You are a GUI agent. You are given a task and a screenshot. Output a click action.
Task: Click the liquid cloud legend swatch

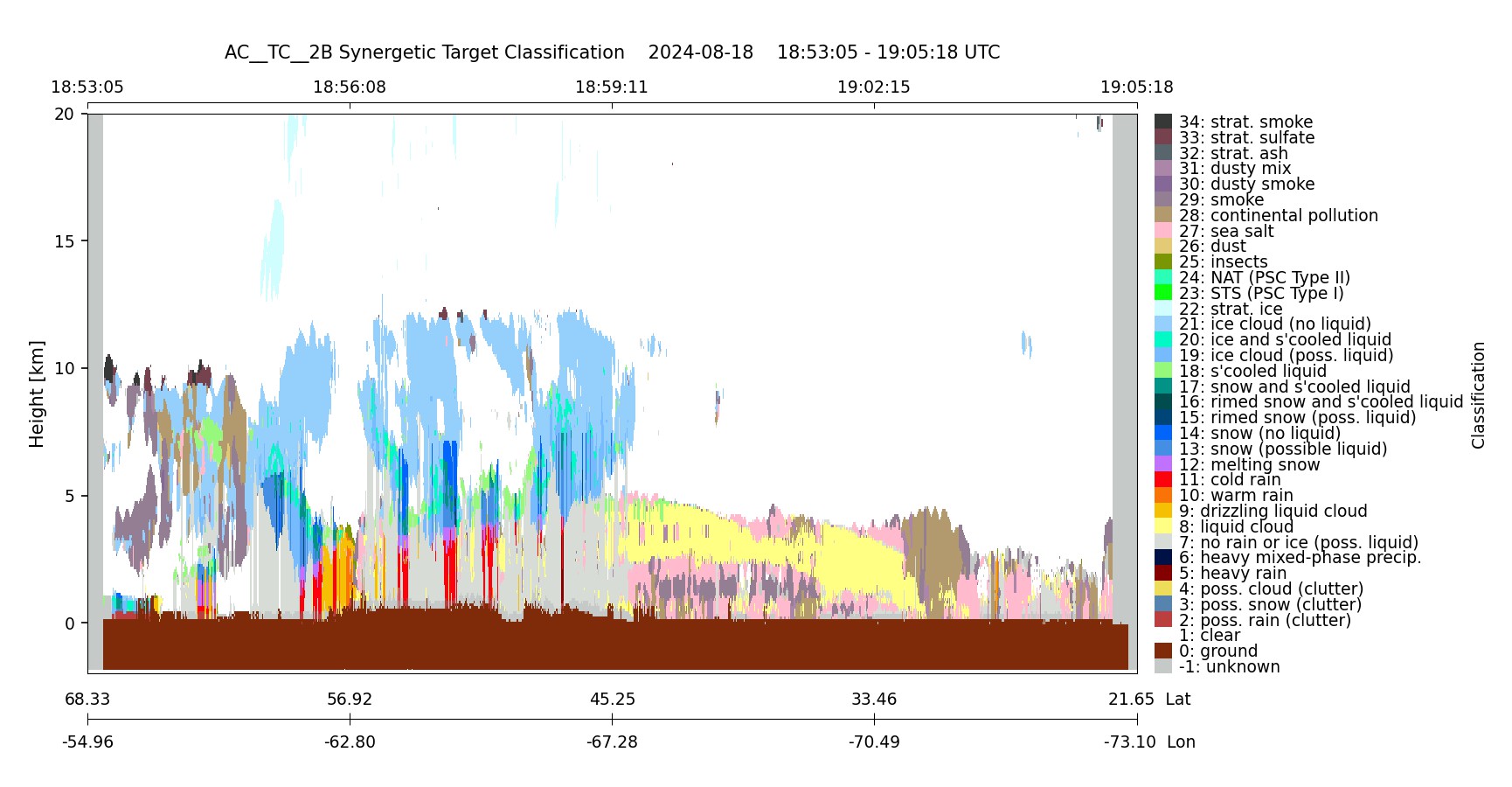click(1162, 526)
